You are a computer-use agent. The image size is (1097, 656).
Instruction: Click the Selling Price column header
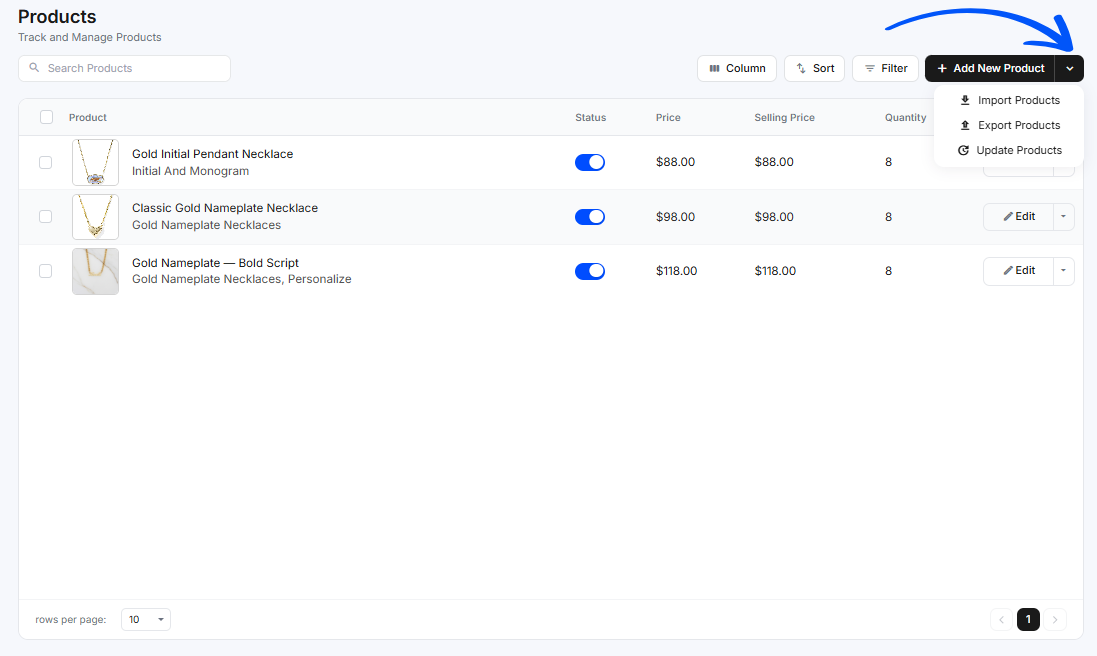784,117
